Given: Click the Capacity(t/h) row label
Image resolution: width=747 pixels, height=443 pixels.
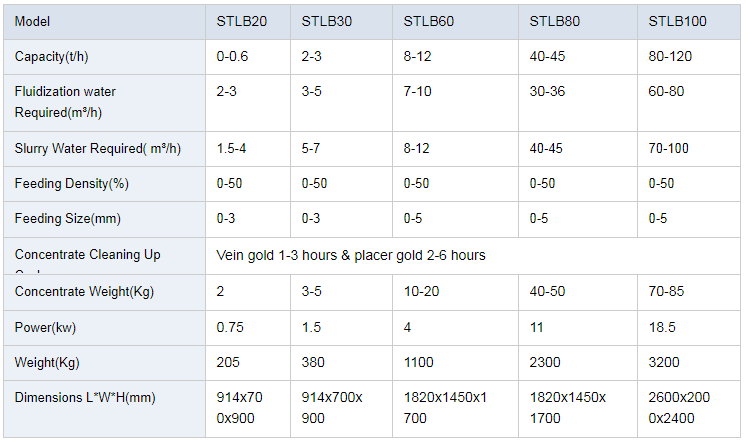Looking at the screenshot, I should tap(58, 56).
